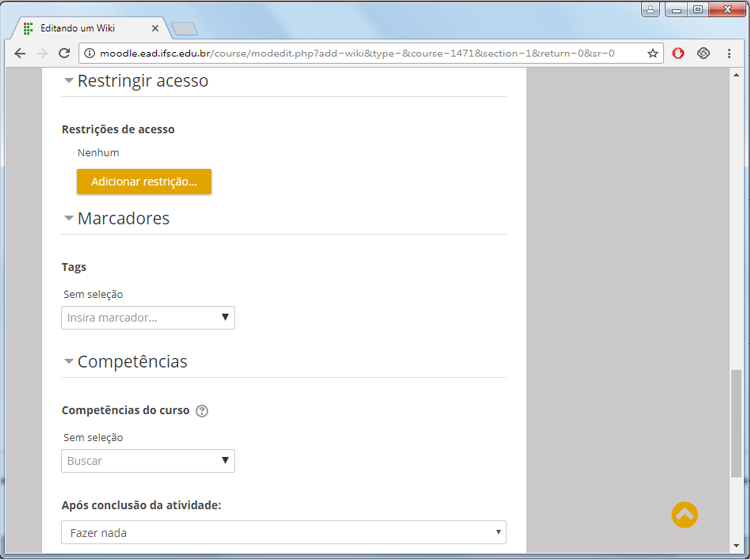Screen dimensions: 750x560
Task: Go back using the browser back arrow
Action: [19, 53]
